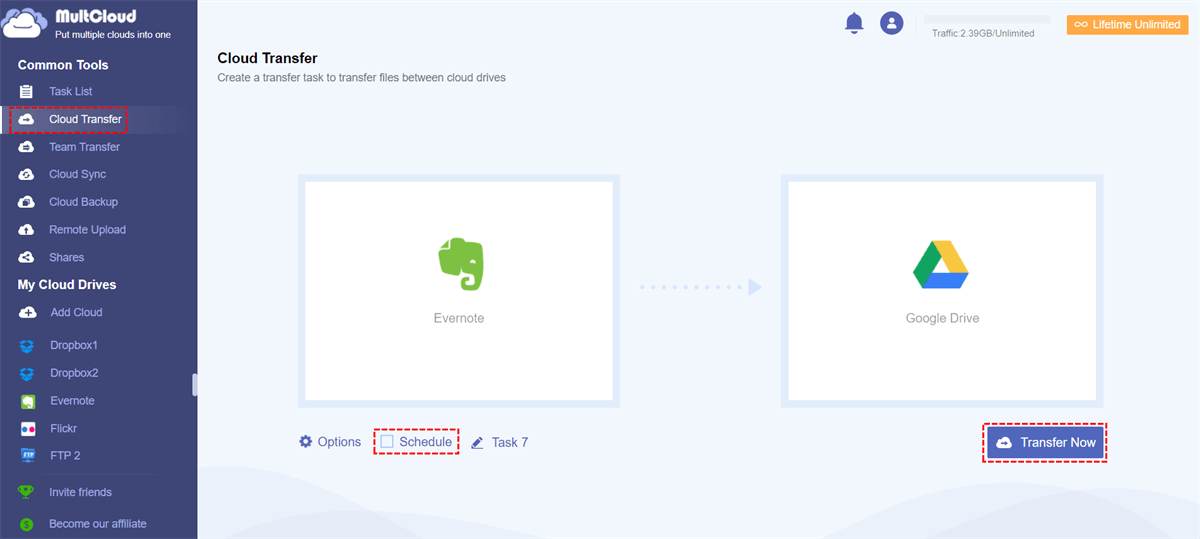Image resolution: width=1200 pixels, height=539 pixels.
Task: Open the Dropbox1 drive entry
Action: (73, 346)
